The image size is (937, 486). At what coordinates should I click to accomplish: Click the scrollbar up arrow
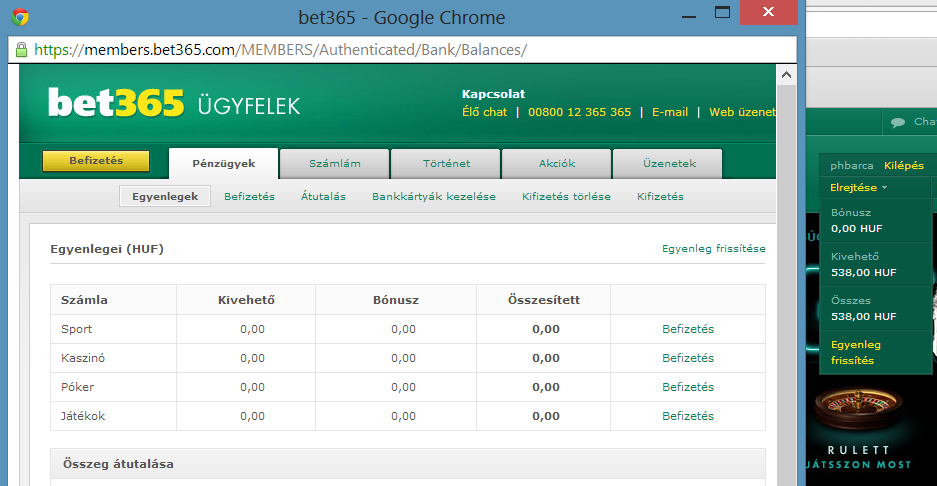pyautogui.click(x=786, y=75)
